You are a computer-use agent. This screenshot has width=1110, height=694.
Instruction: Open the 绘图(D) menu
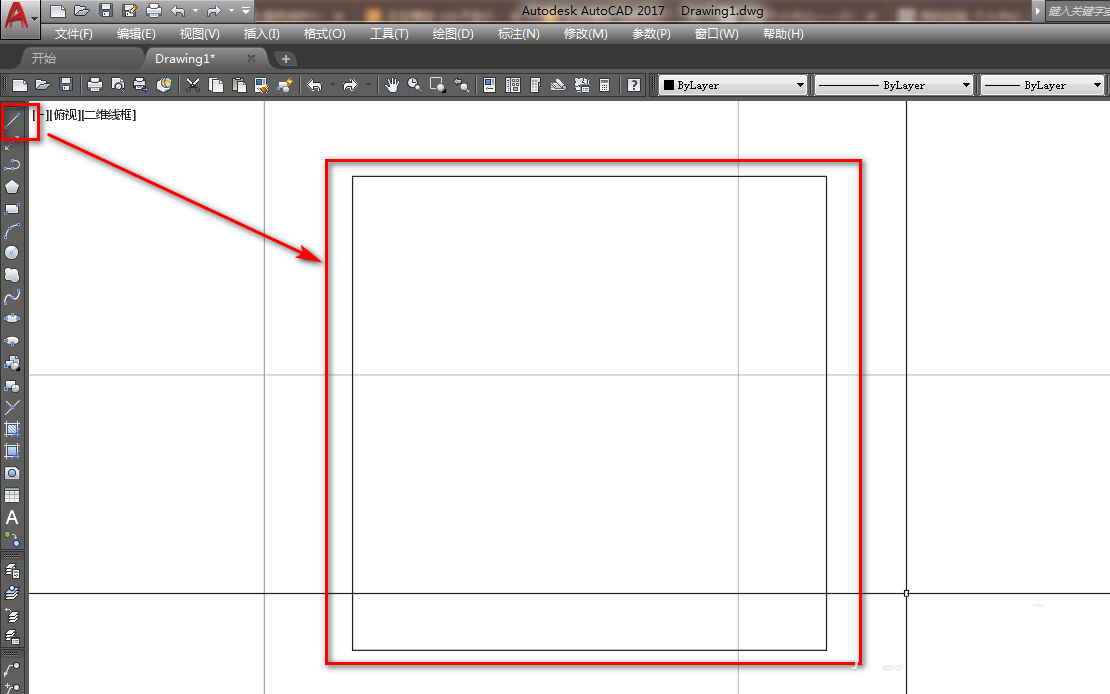point(452,34)
